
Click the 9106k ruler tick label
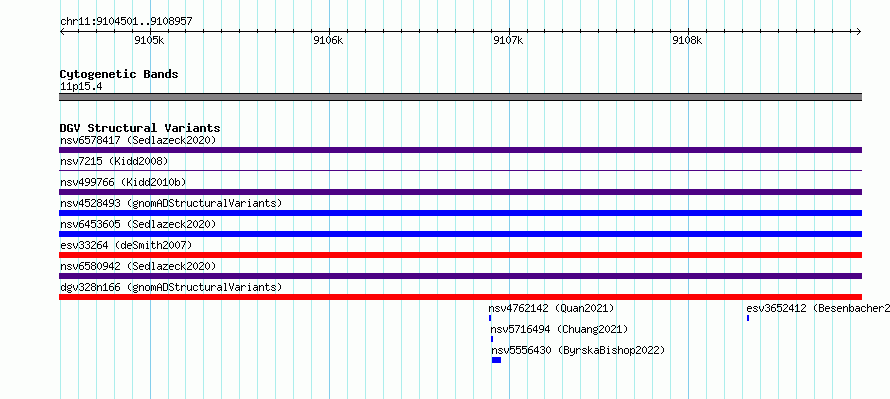328,40
